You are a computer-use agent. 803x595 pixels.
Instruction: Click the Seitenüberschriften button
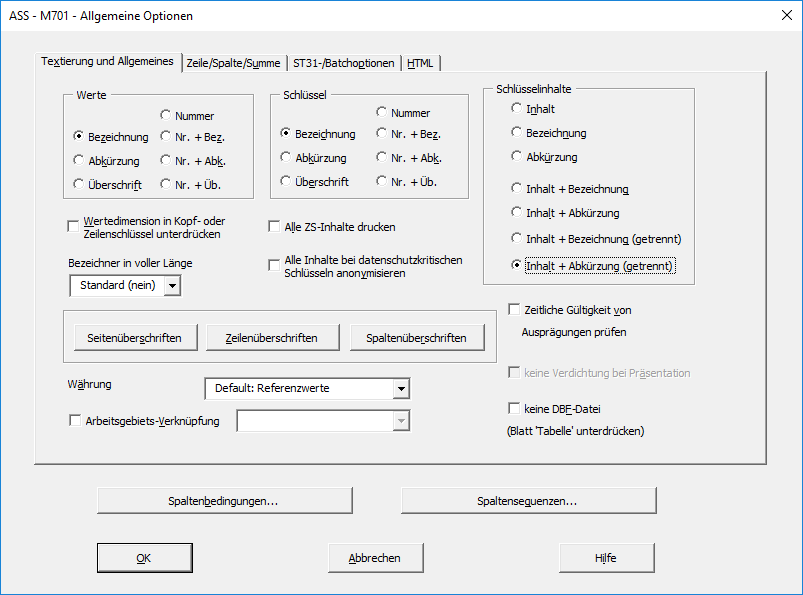point(136,337)
